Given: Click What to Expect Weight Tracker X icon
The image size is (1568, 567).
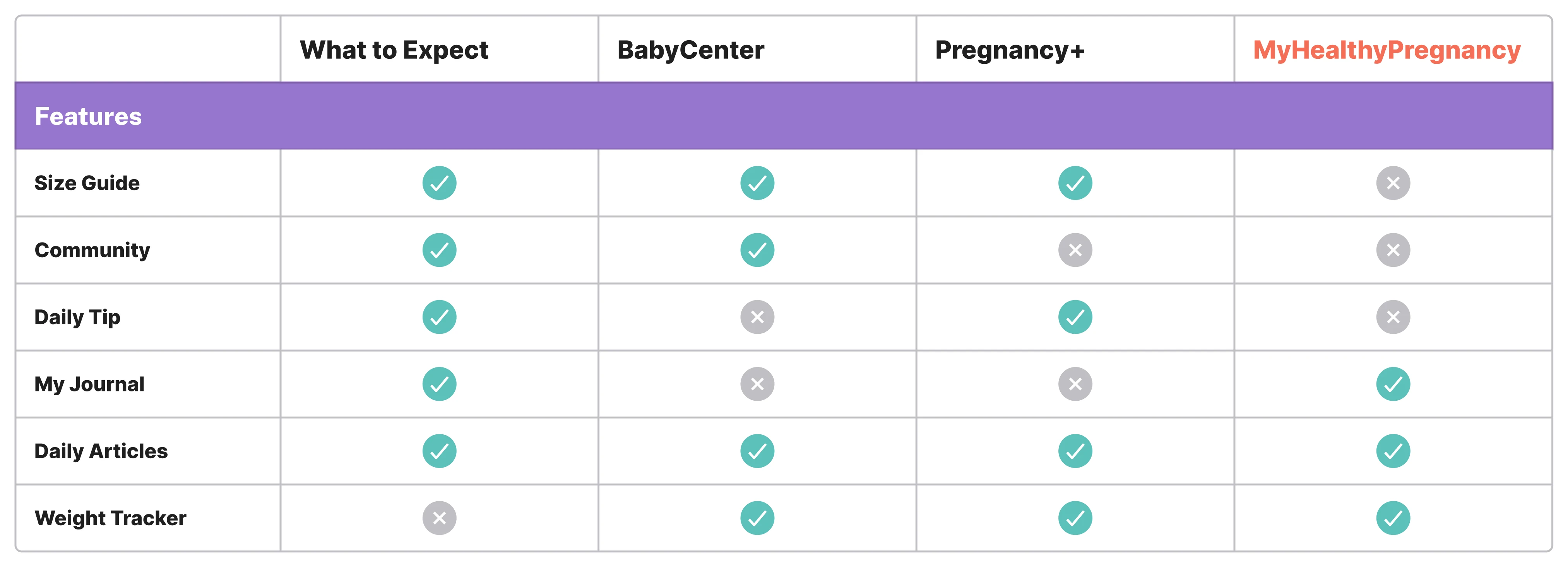Looking at the screenshot, I should pos(439,518).
